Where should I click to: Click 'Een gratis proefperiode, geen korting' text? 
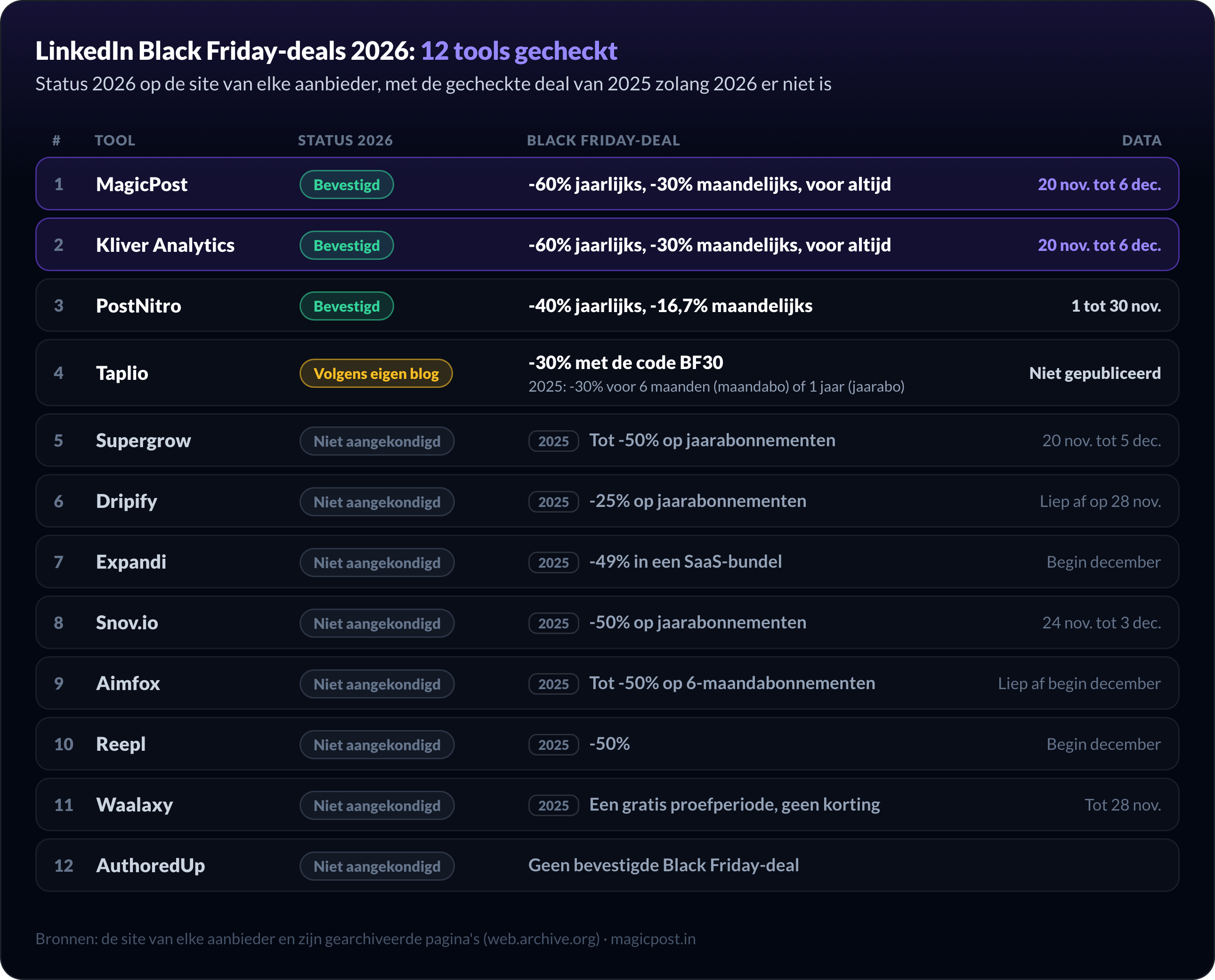[734, 804]
